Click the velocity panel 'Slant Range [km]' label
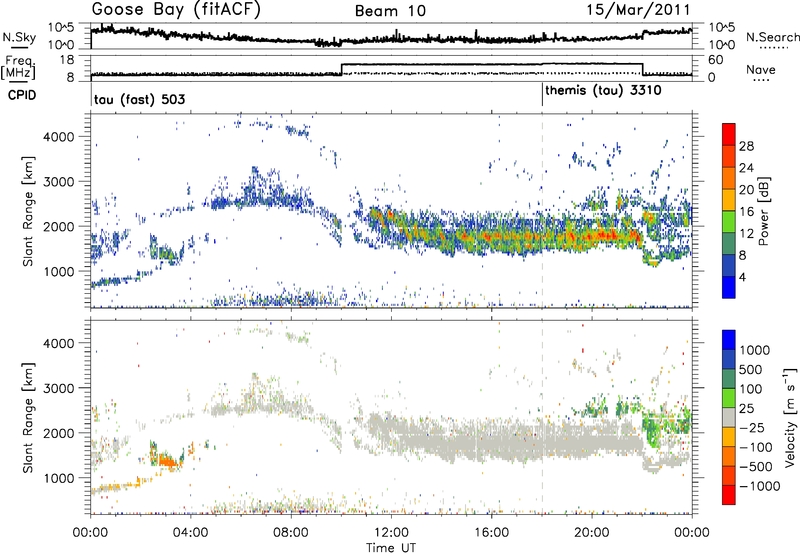This screenshot has width=800, height=554. click(x=29, y=417)
